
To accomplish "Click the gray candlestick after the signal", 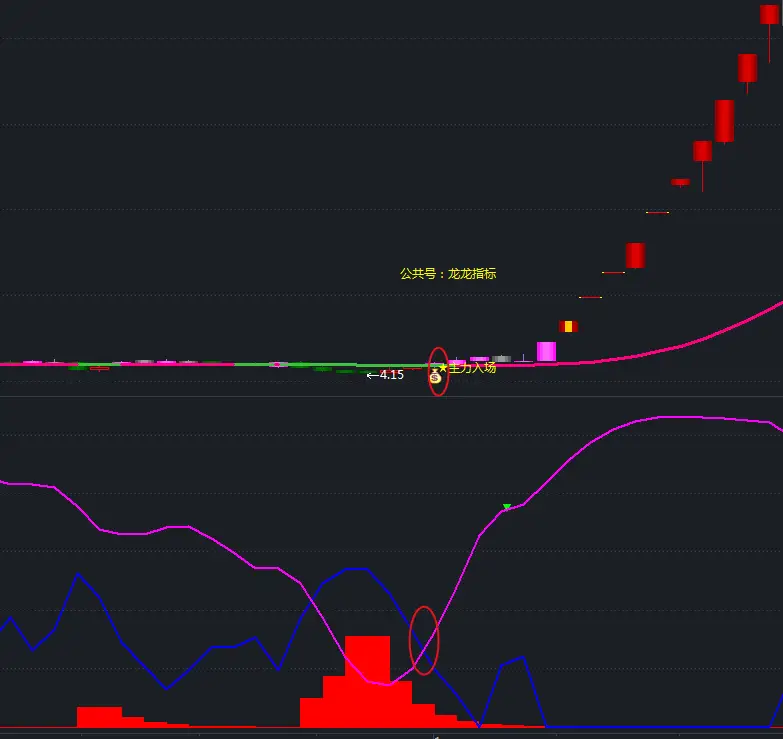I will [501, 358].
